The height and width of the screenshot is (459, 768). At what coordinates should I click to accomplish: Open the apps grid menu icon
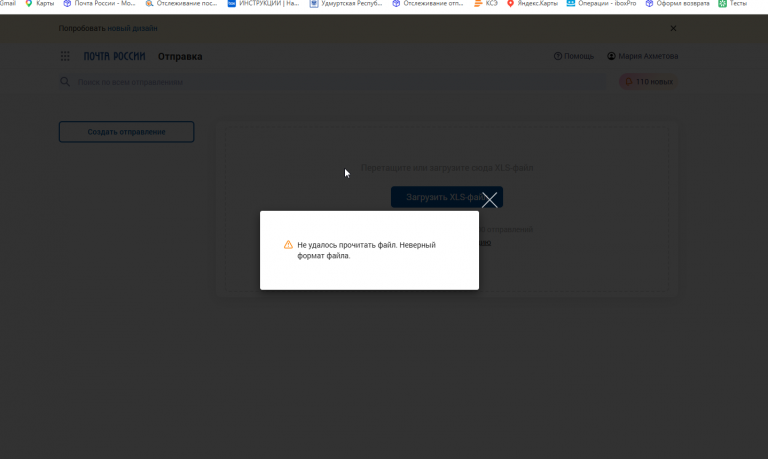click(65, 56)
